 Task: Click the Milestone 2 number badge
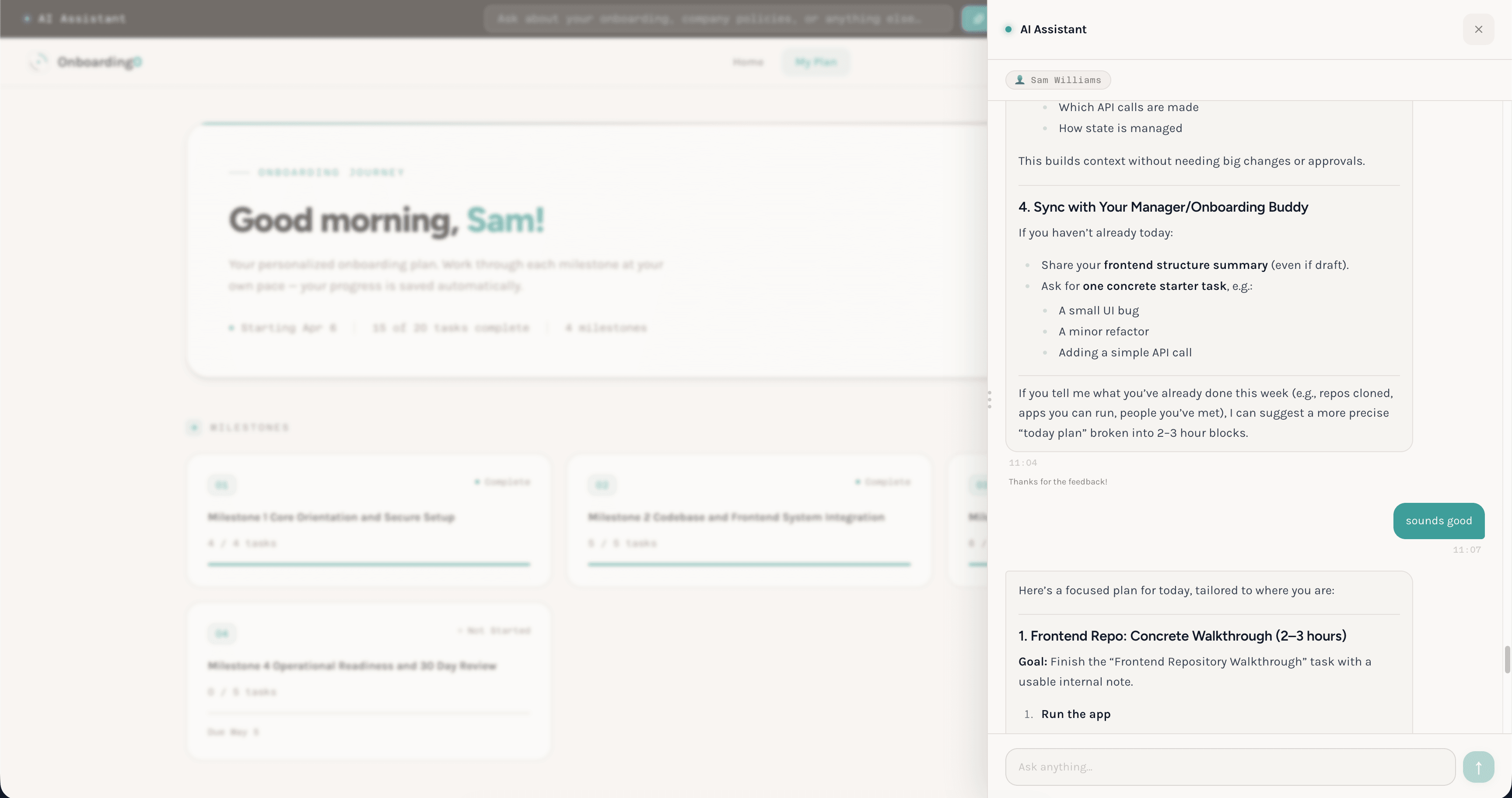[602, 484]
